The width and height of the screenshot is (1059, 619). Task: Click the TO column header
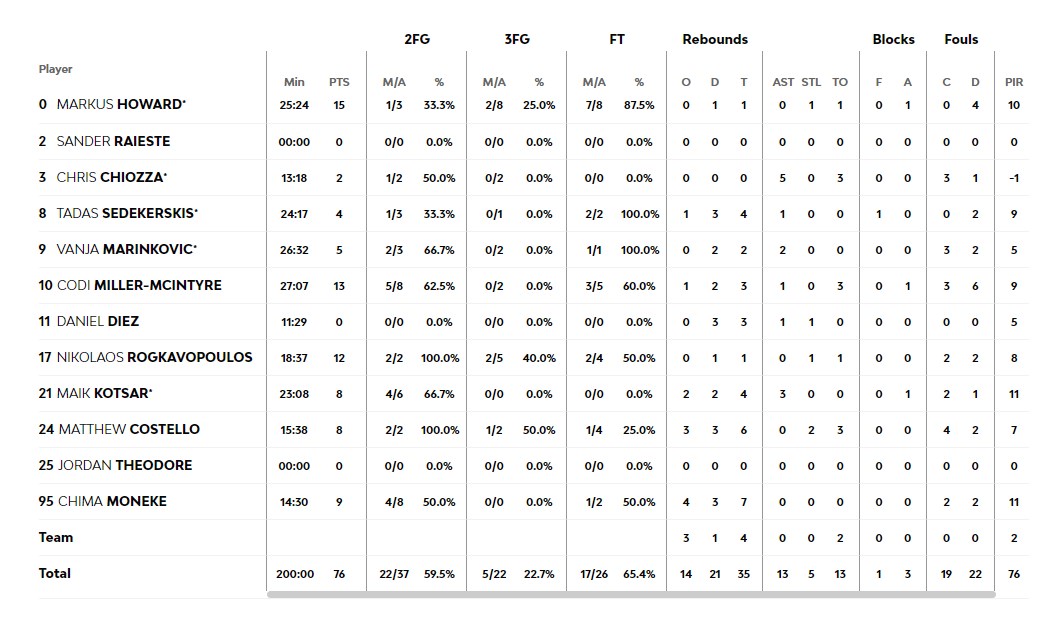click(840, 82)
